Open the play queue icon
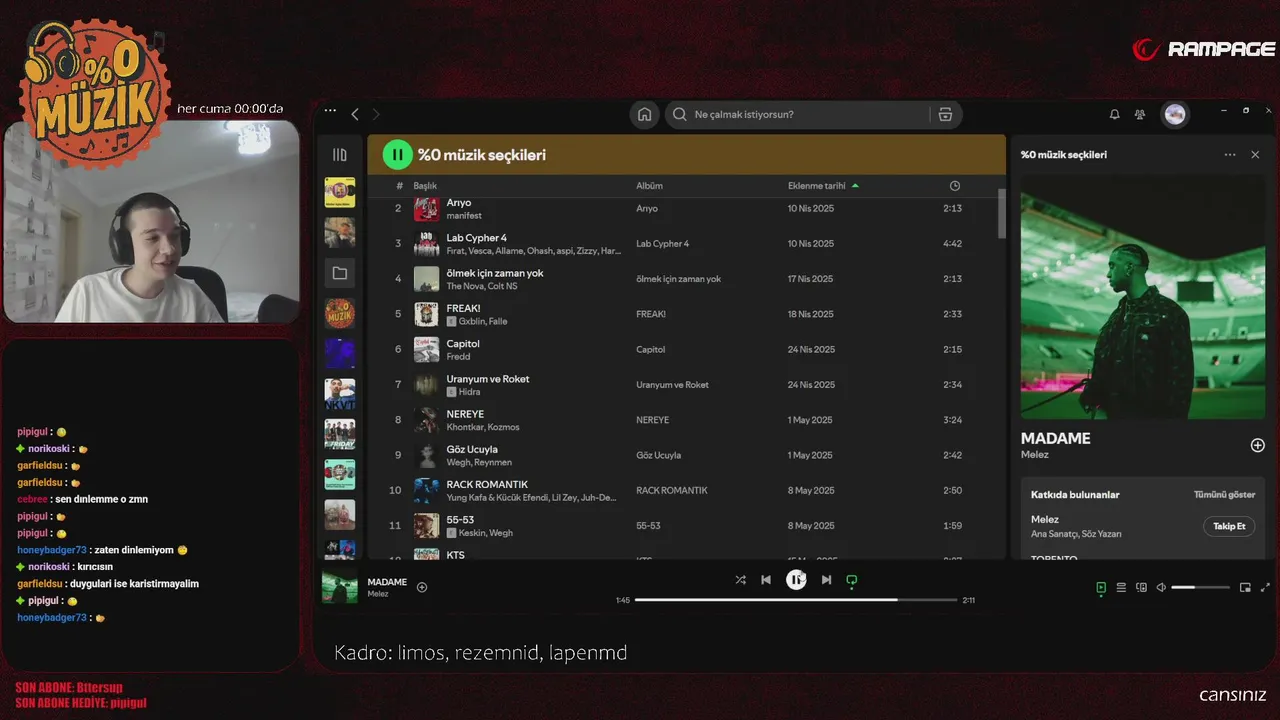 click(1121, 588)
